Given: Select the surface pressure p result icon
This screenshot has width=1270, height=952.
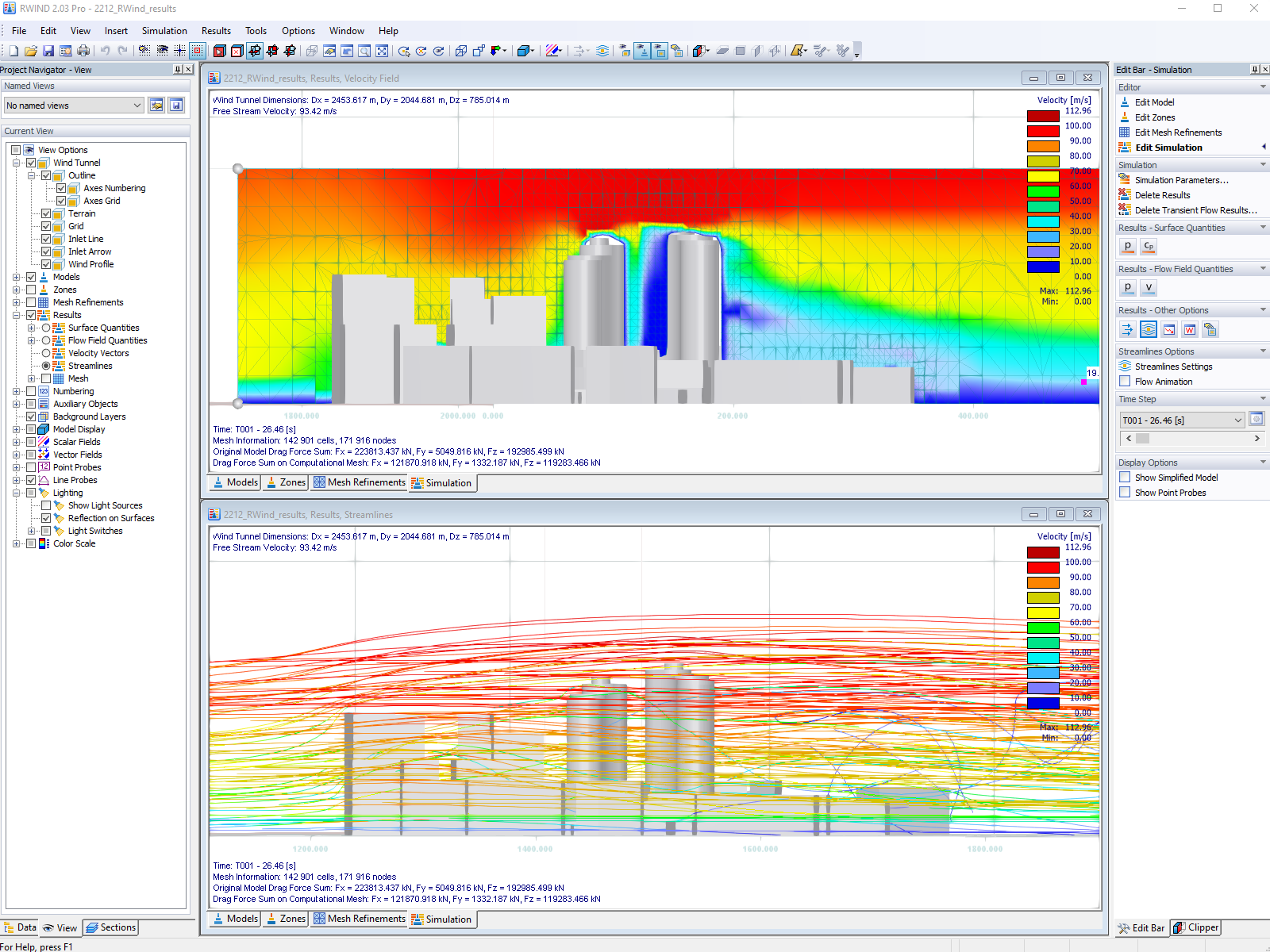Looking at the screenshot, I should click(1127, 246).
